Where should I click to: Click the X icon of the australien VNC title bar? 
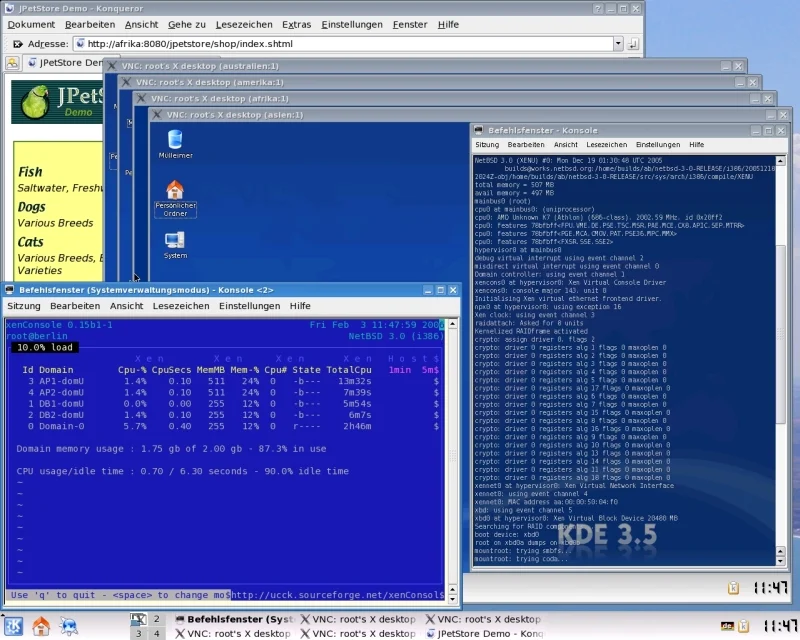112,66
